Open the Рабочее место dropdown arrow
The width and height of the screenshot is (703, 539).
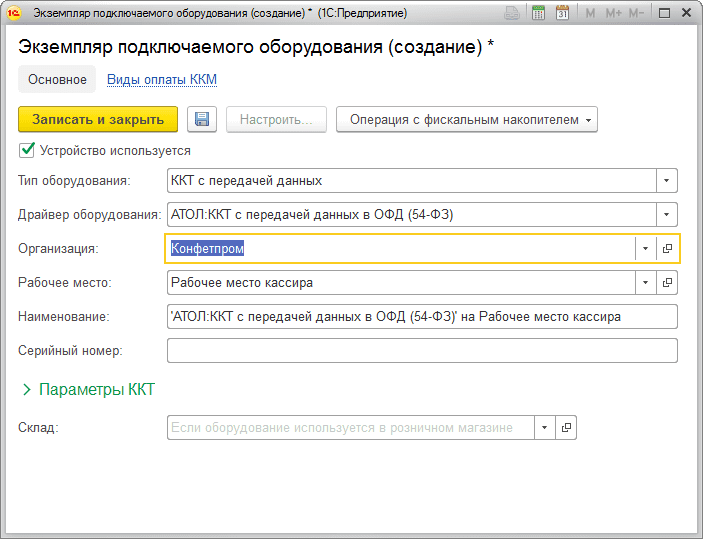646,283
